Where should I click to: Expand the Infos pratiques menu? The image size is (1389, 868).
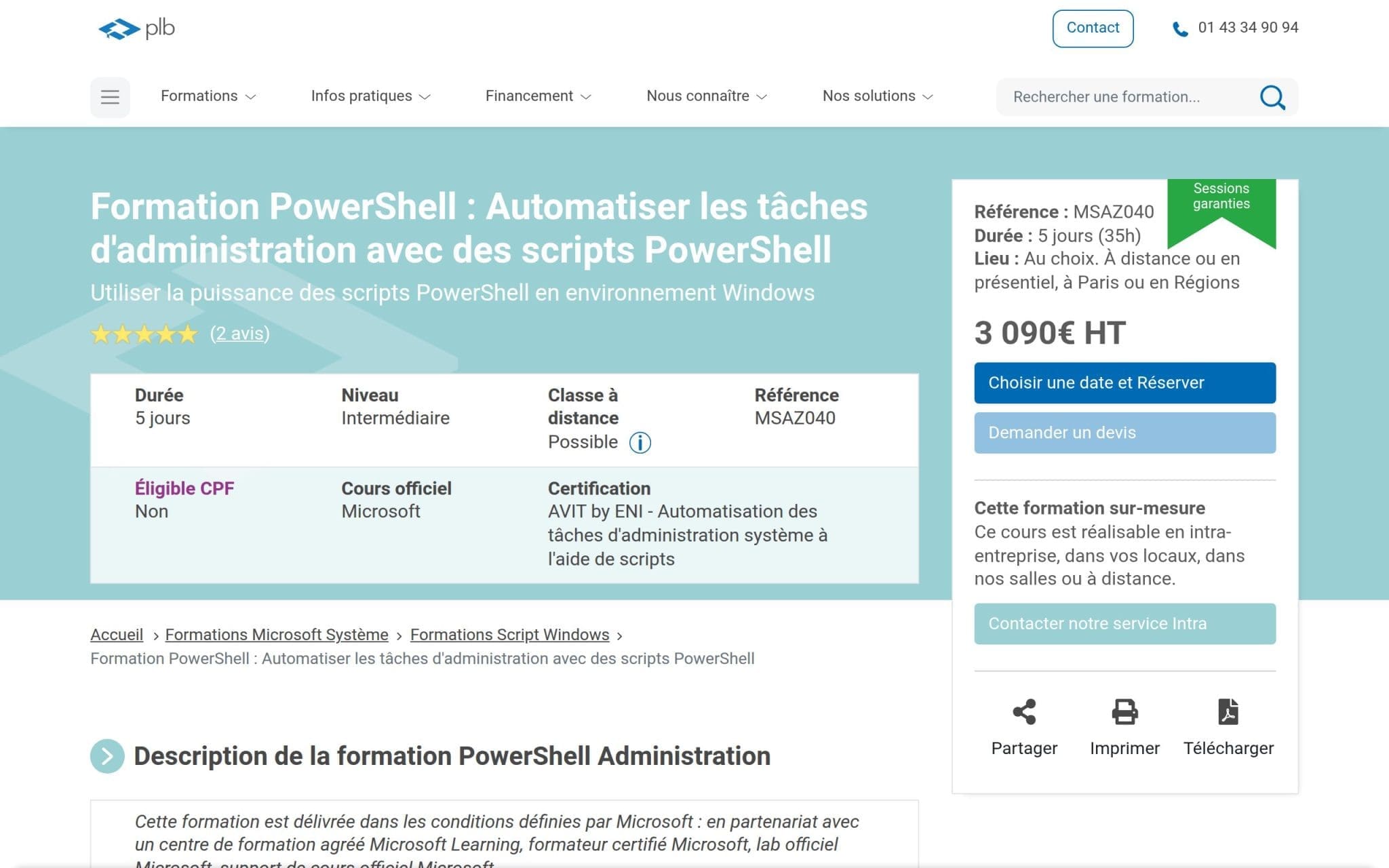(x=371, y=96)
